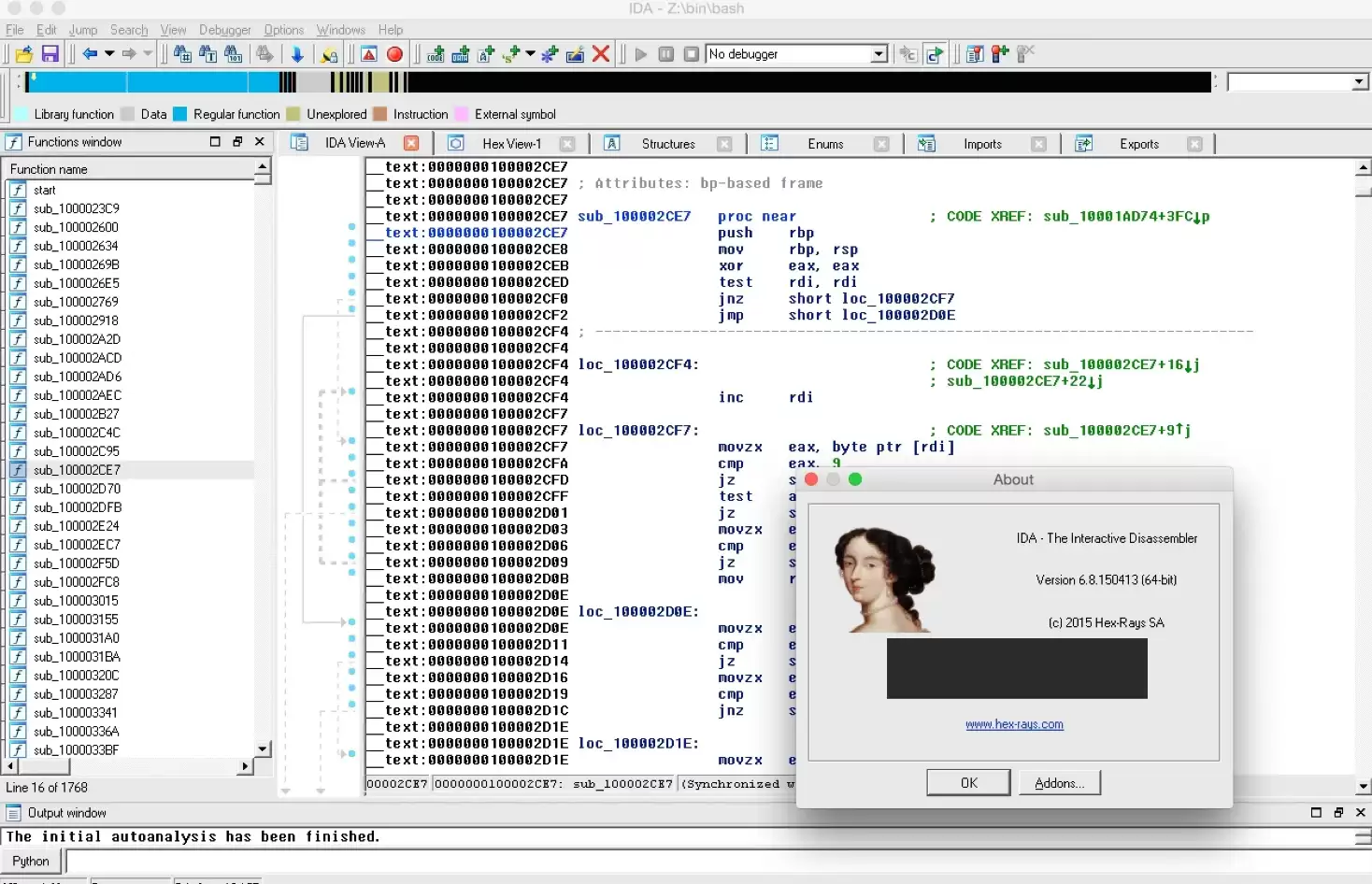Click the red triangle window toolbar icon

[x=369, y=54]
